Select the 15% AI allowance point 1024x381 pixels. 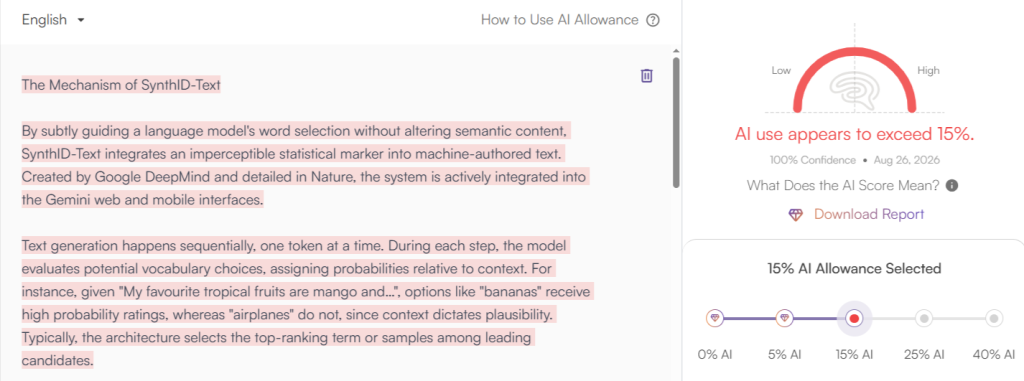pyautogui.click(x=854, y=318)
